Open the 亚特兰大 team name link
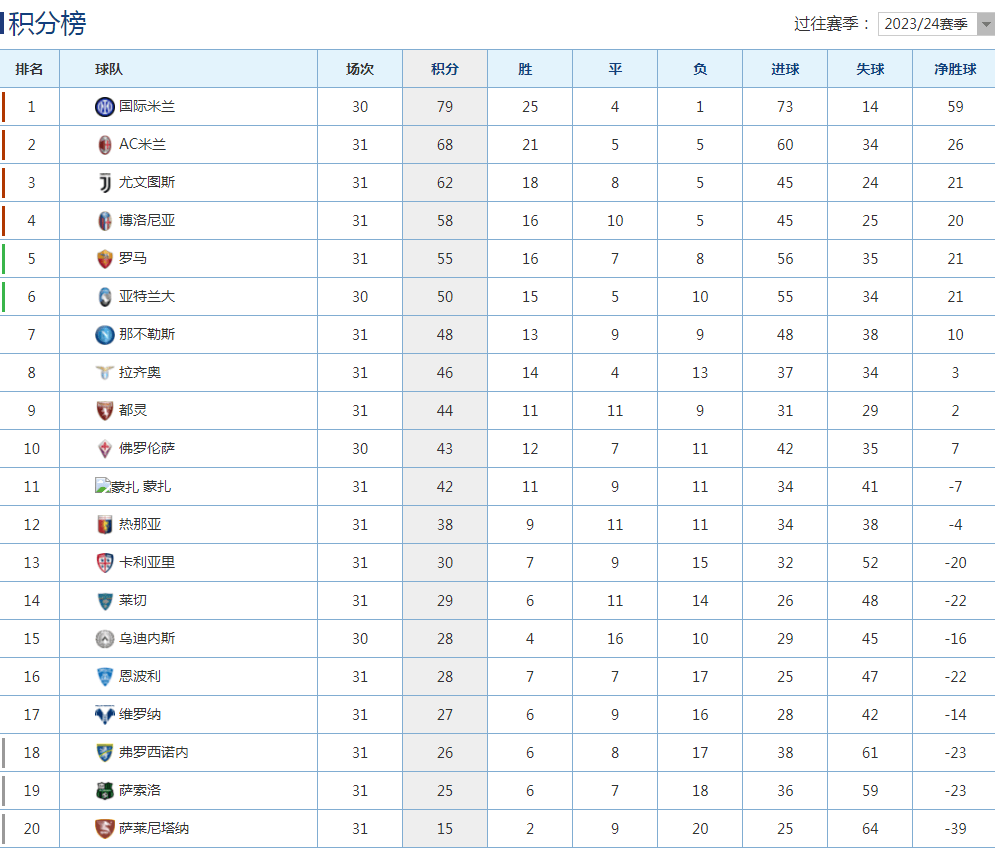Screen dimensions: 995x856 point(147,297)
